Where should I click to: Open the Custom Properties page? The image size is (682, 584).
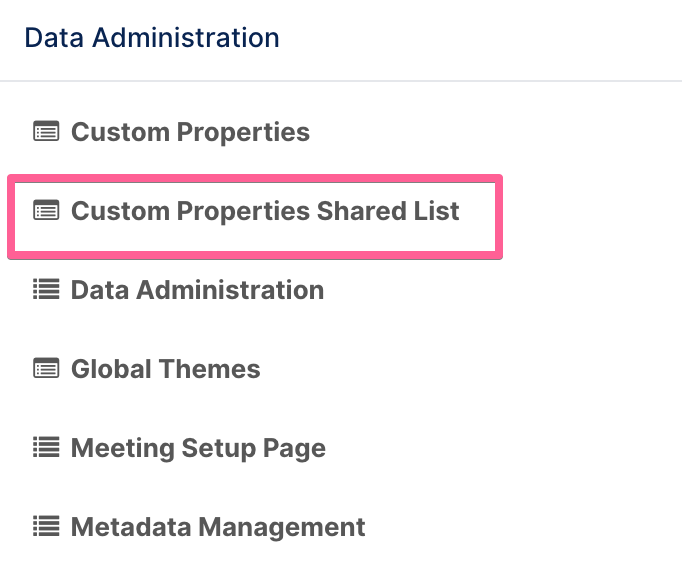tap(190, 132)
